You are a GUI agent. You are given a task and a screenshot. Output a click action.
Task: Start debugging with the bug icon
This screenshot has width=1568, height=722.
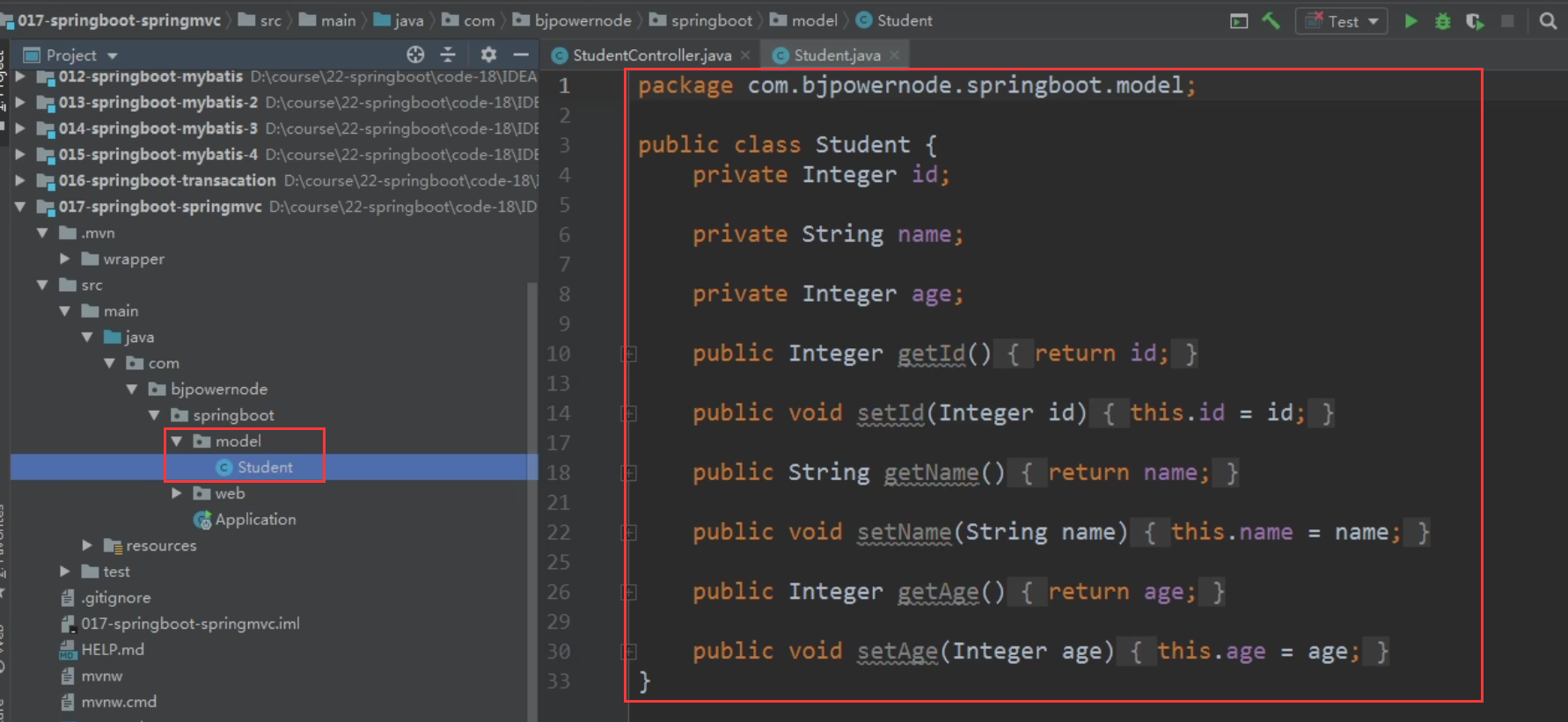click(x=1443, y=21)
